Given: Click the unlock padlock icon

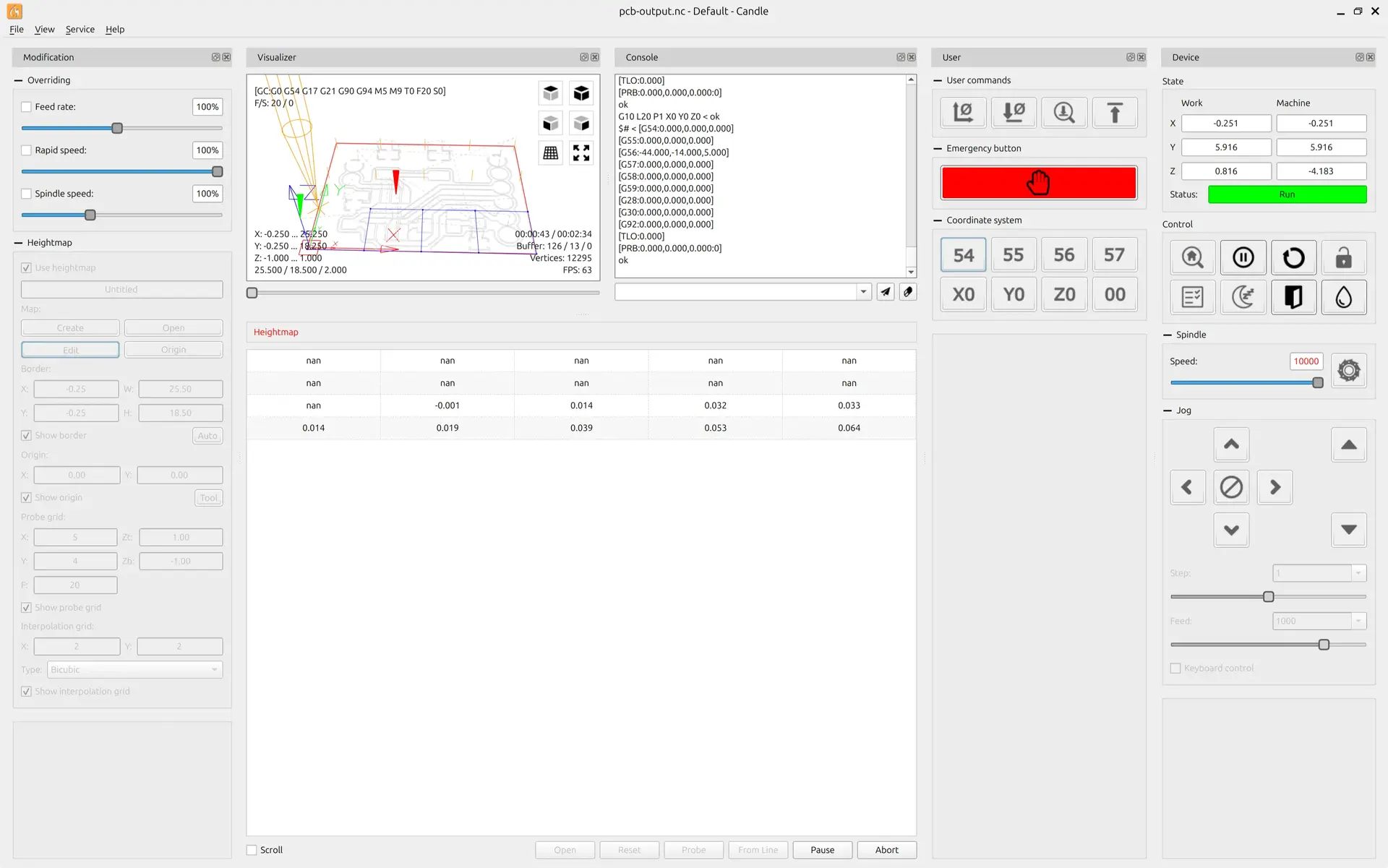Looking at the screenshot, I should click(1343, 257).
